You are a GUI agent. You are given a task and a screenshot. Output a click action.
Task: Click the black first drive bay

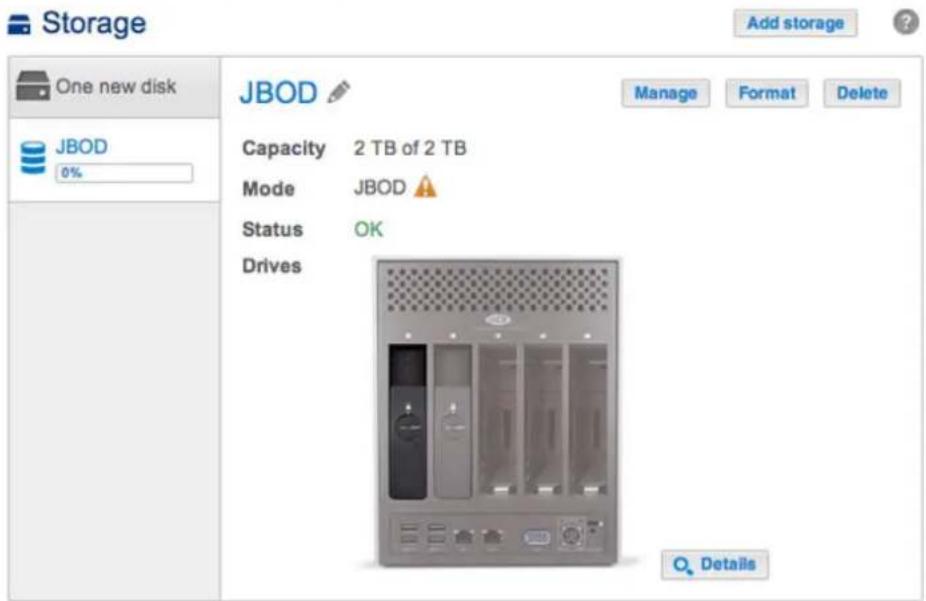[407, 422]
